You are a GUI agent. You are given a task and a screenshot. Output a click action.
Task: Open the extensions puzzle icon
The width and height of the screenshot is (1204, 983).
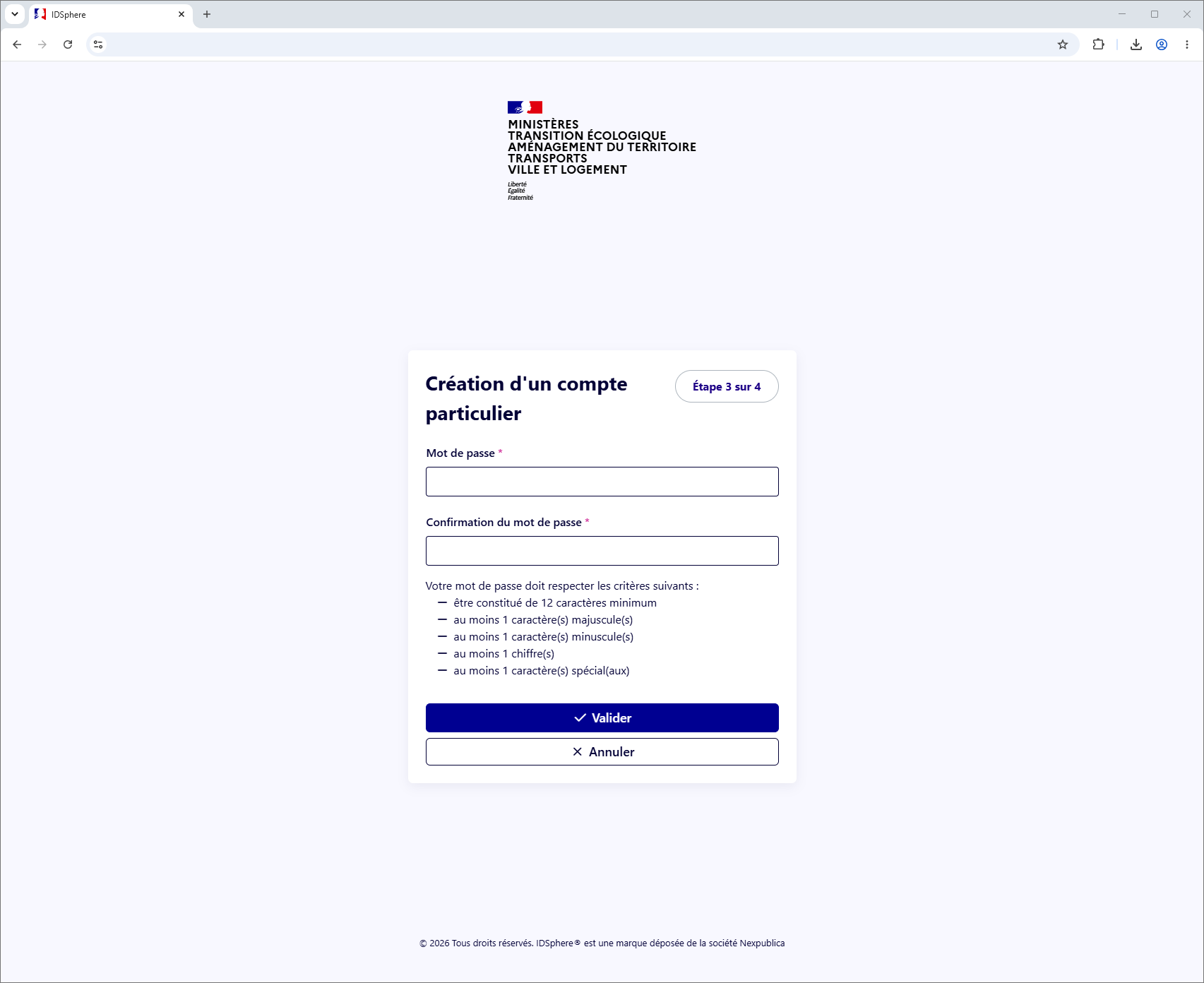pyautogui.click(x=1098, y=44)
